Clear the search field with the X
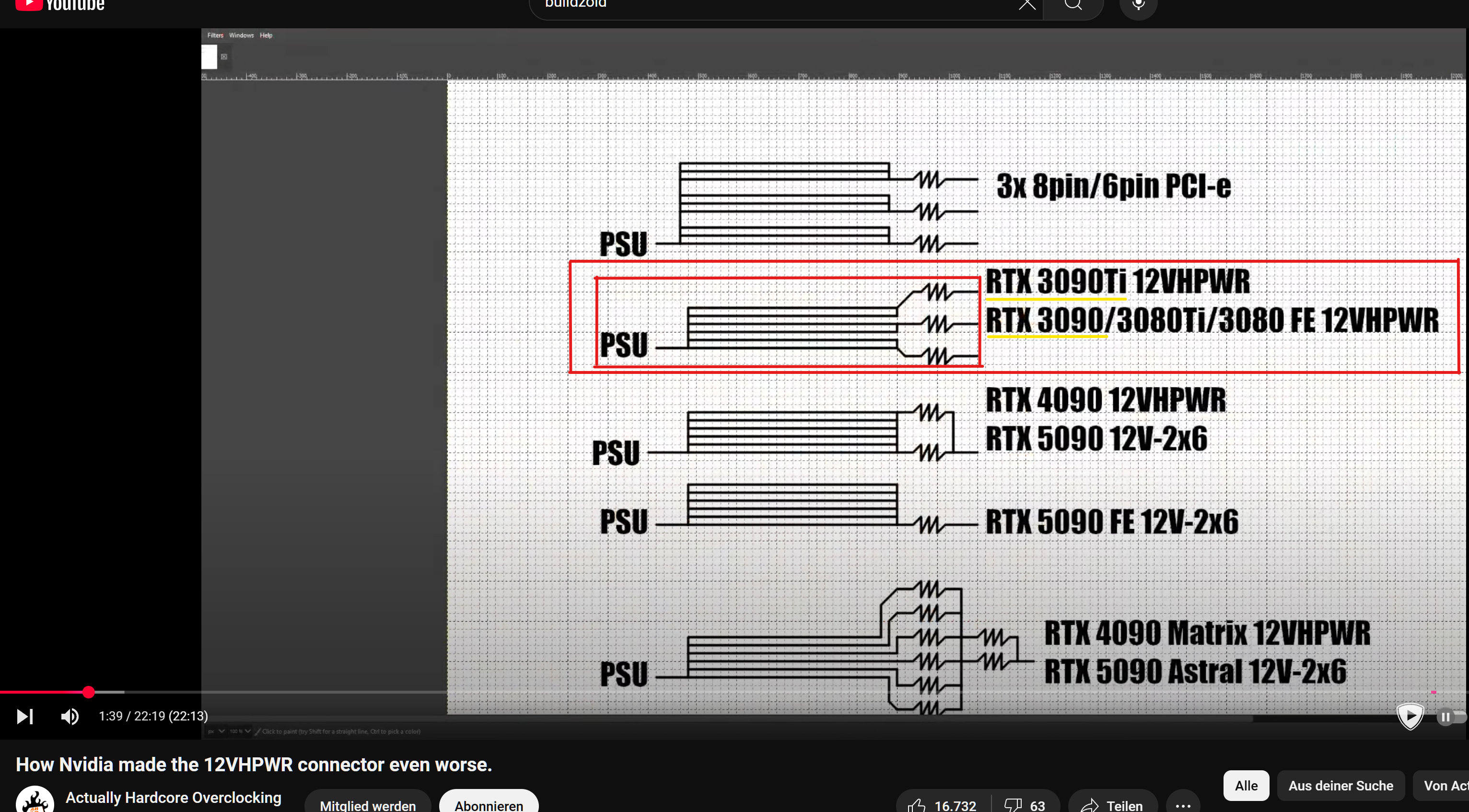The width and height of the screenshot is (1469, 812). (1026, 5)
